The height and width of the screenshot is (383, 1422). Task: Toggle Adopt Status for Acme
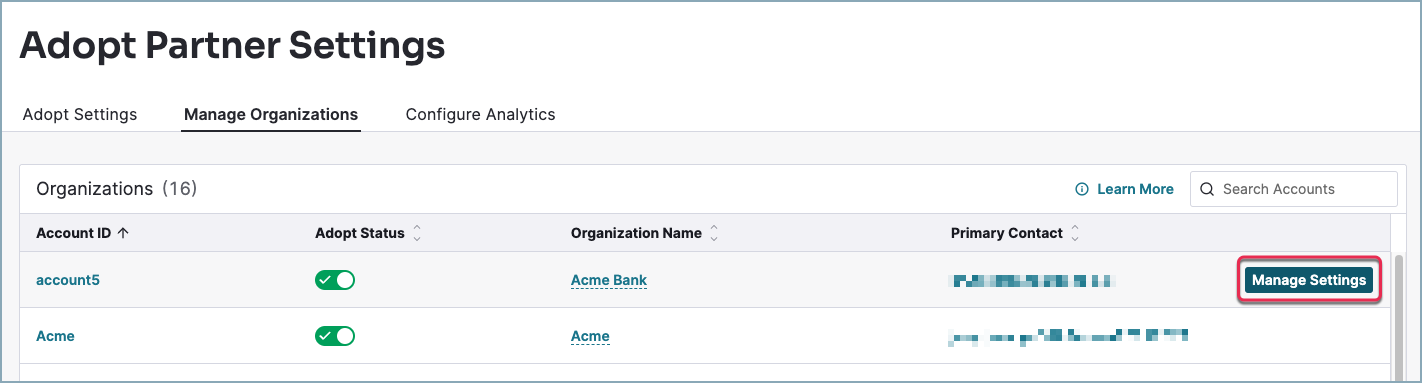(x=335, y=336)
